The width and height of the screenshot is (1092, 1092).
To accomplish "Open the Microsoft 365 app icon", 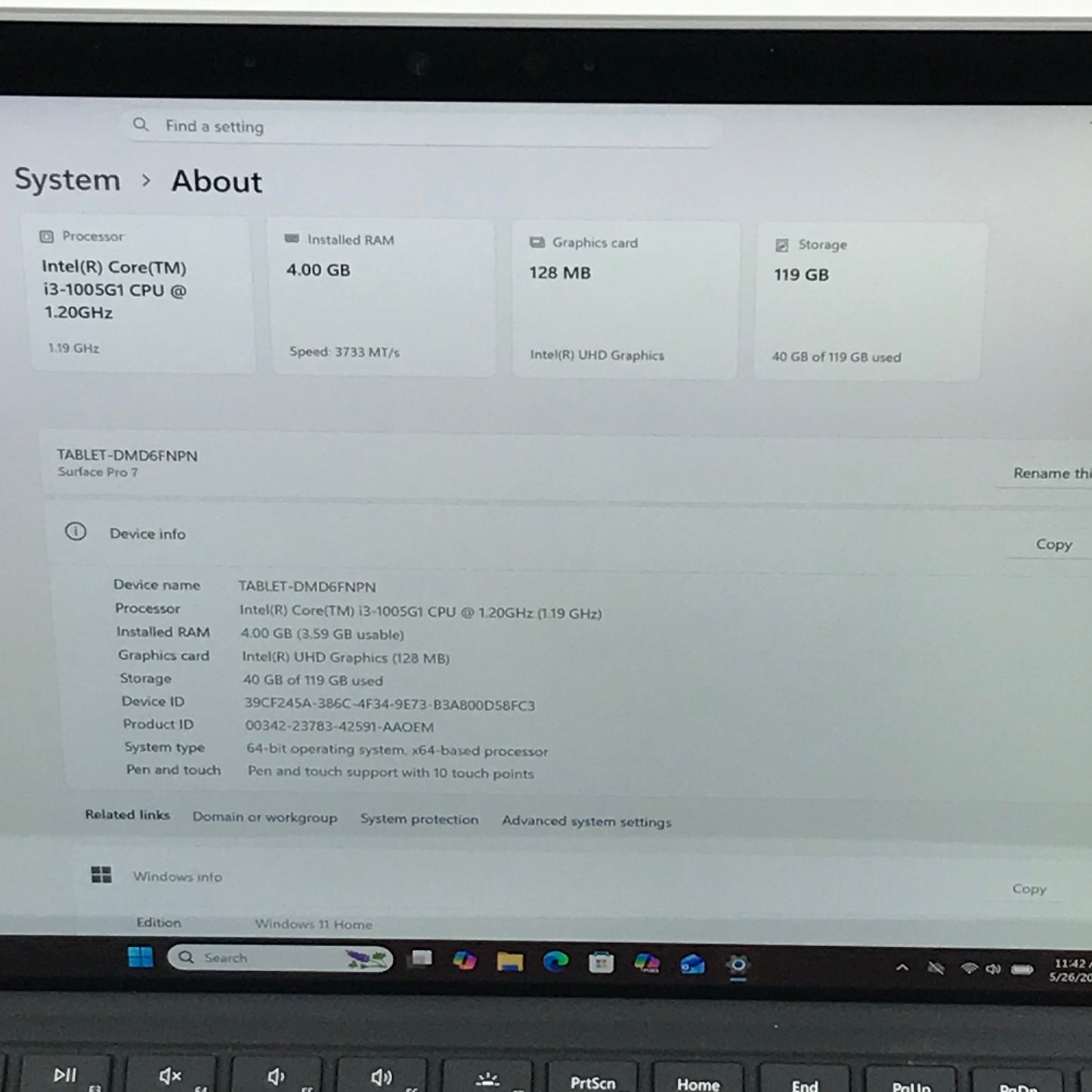I will (647, 963).
